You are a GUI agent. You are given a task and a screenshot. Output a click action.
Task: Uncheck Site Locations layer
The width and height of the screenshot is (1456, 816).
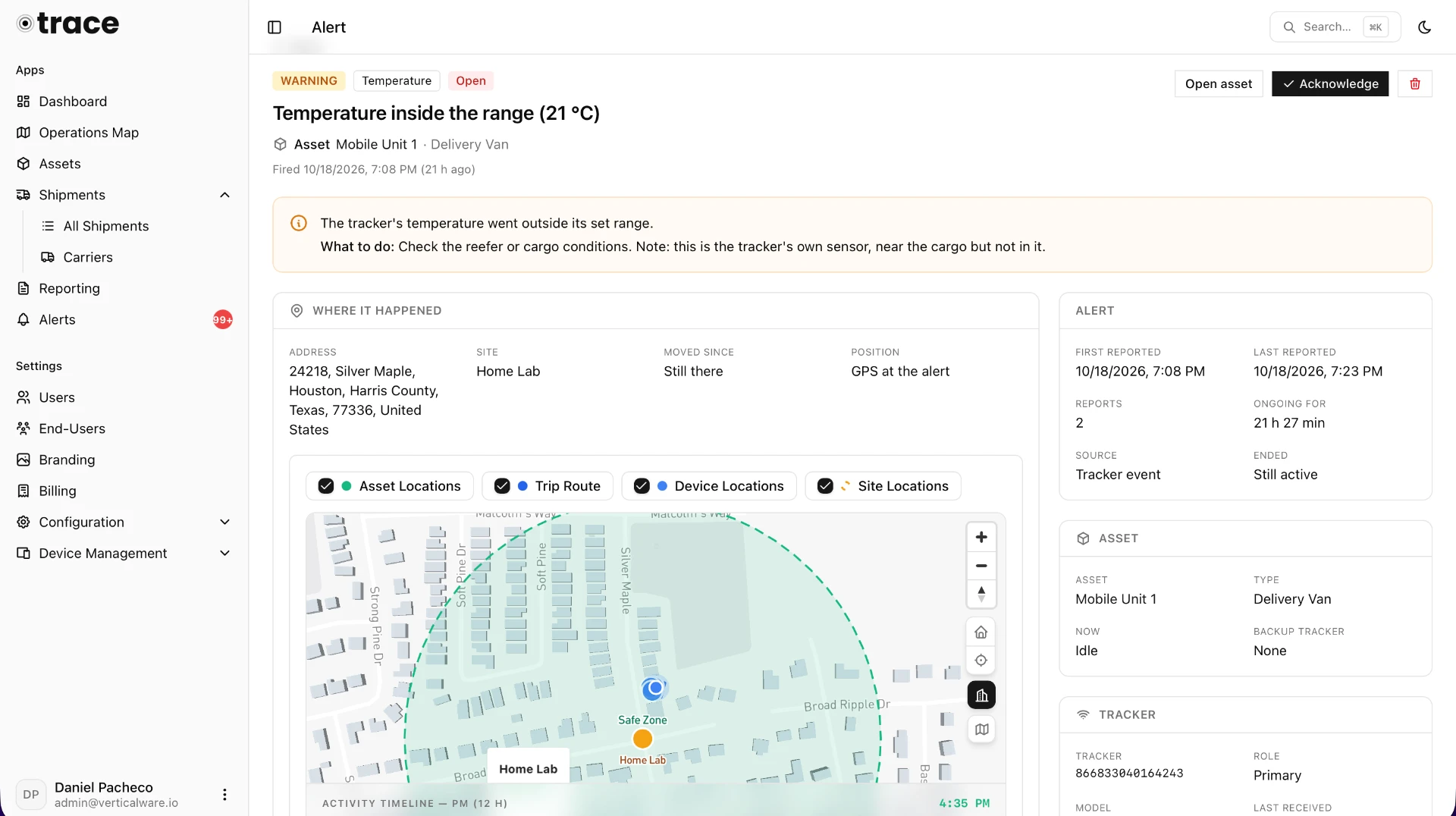click(825, 486)
